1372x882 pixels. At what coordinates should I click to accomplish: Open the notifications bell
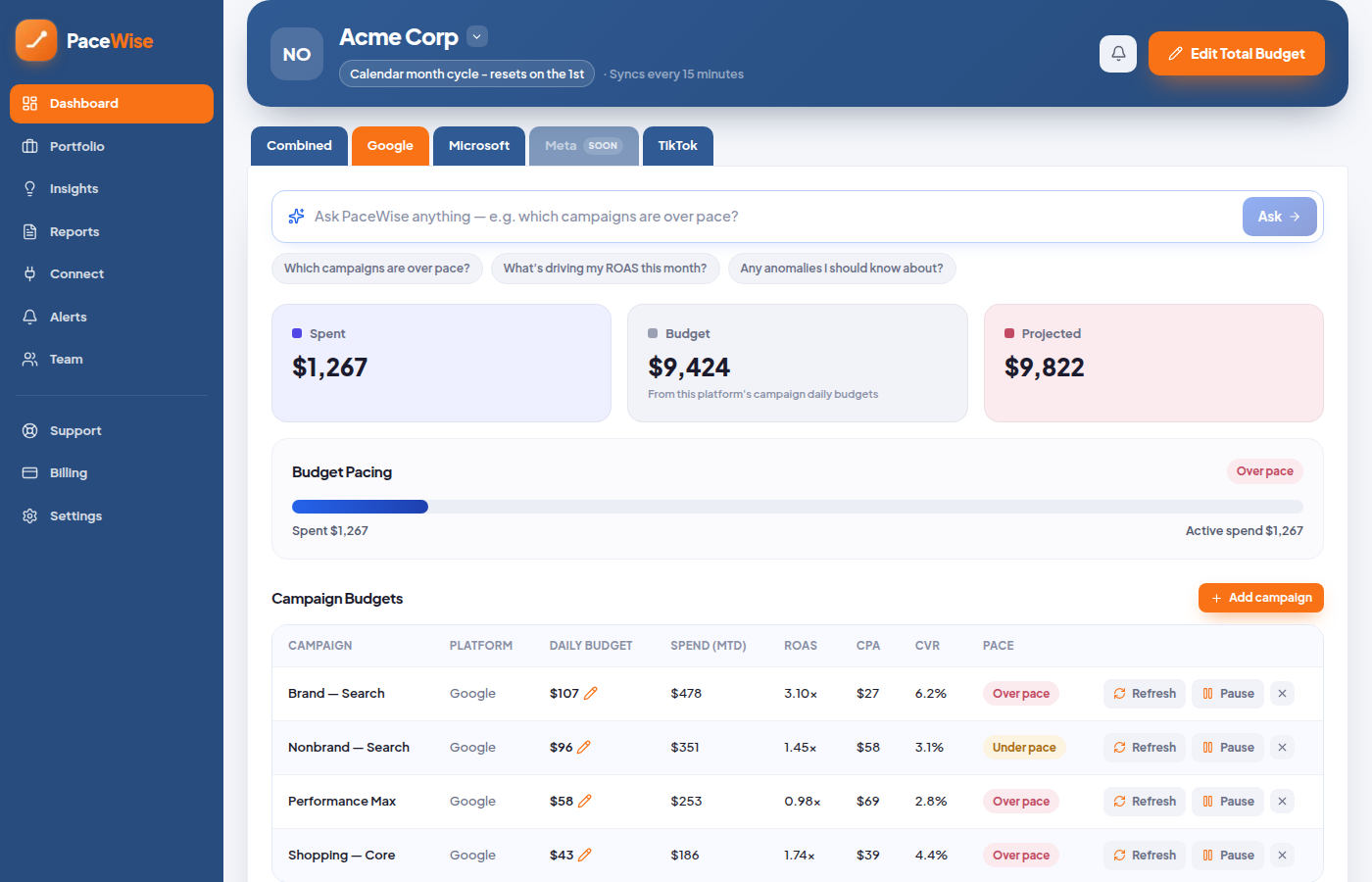pyautogui.click(x=1118, y=54)
